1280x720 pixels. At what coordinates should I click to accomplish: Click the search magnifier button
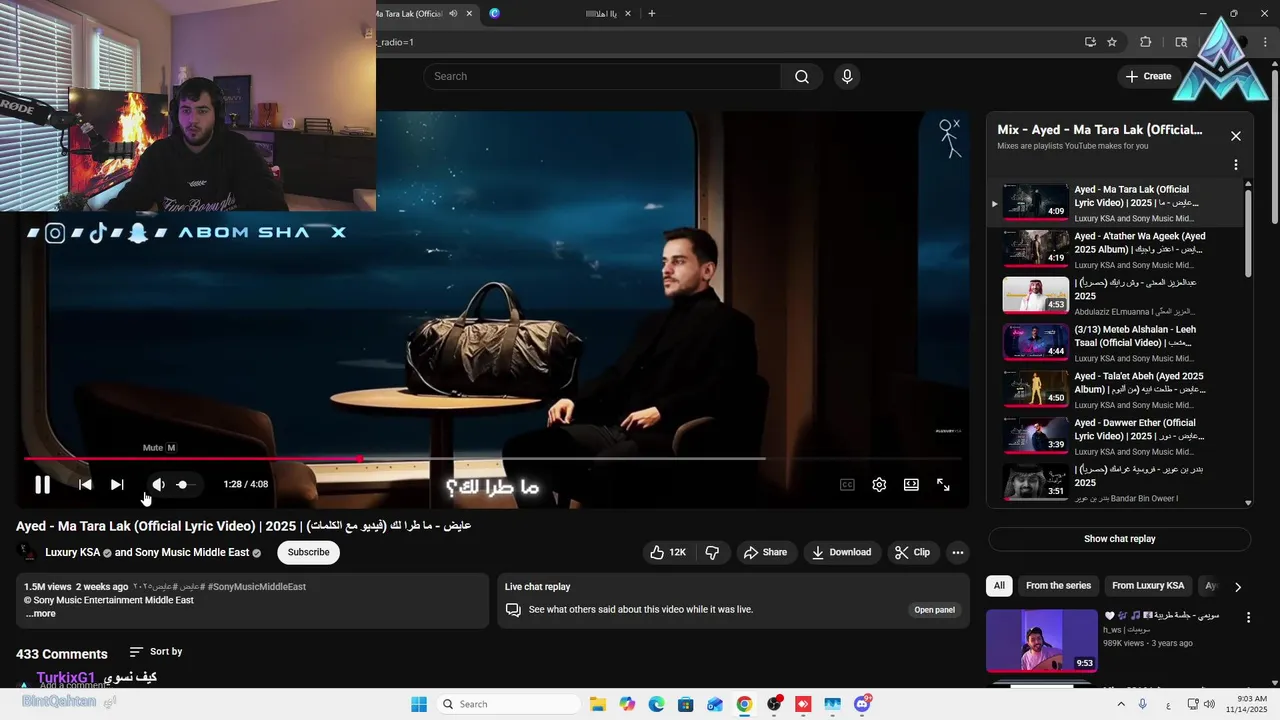click(802, 77)
